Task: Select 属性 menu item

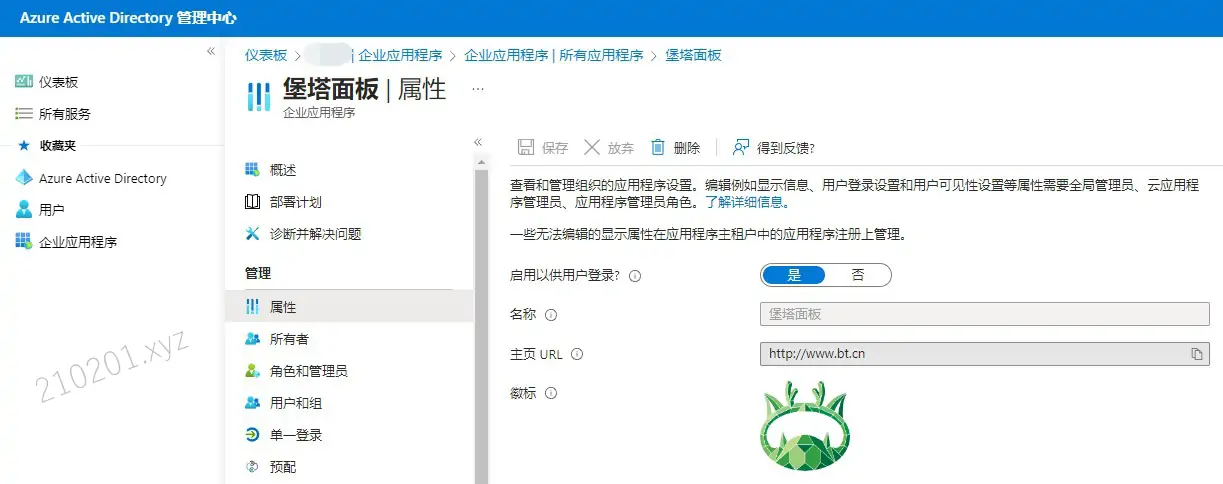Action: point(349,307)
